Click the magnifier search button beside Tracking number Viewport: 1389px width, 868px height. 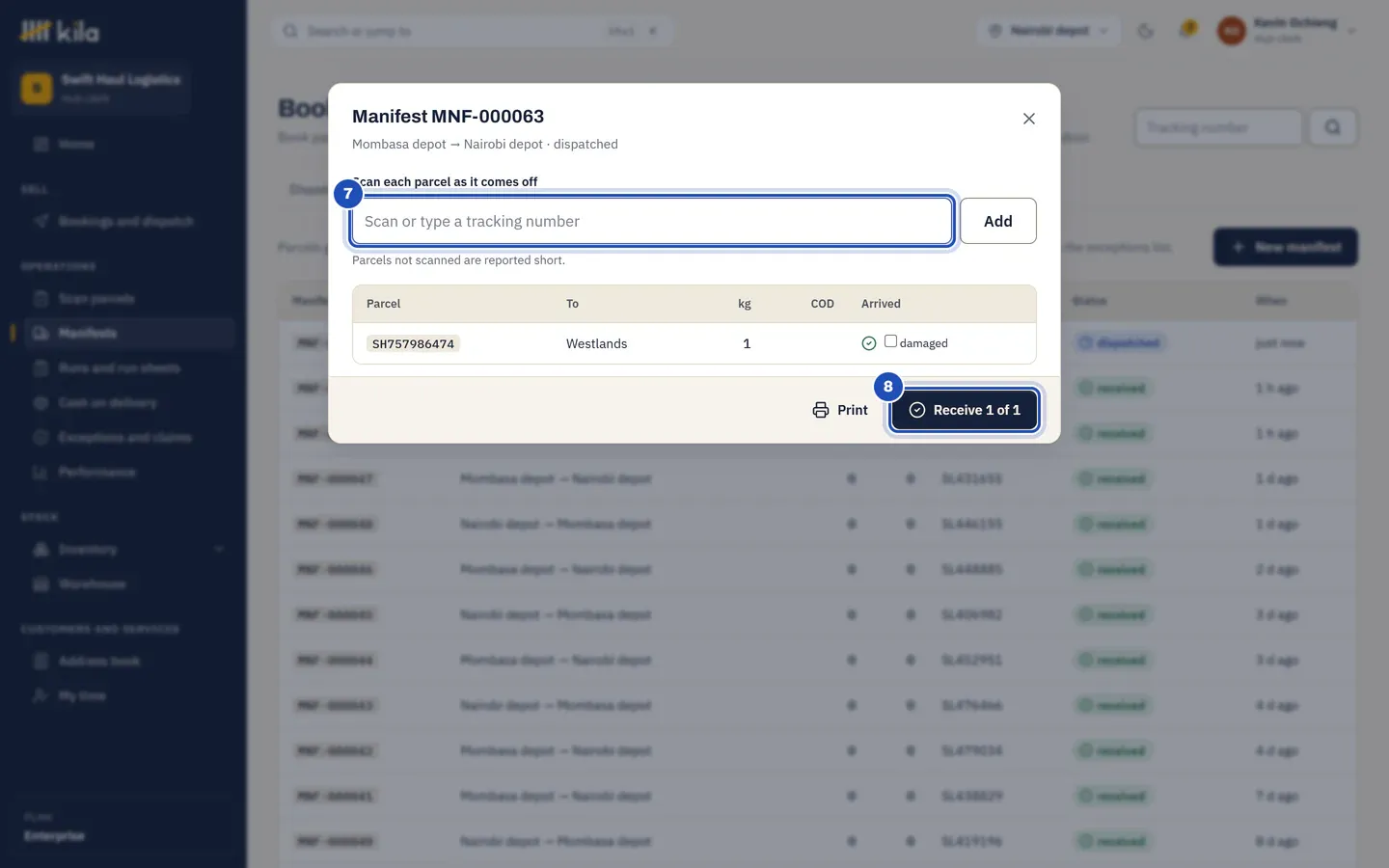pos(1332,127)
